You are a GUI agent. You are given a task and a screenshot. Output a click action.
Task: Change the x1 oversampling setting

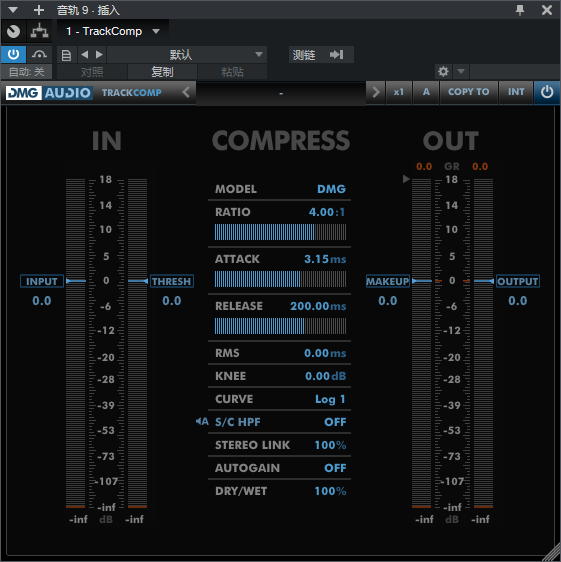click(x=399, y=92)
